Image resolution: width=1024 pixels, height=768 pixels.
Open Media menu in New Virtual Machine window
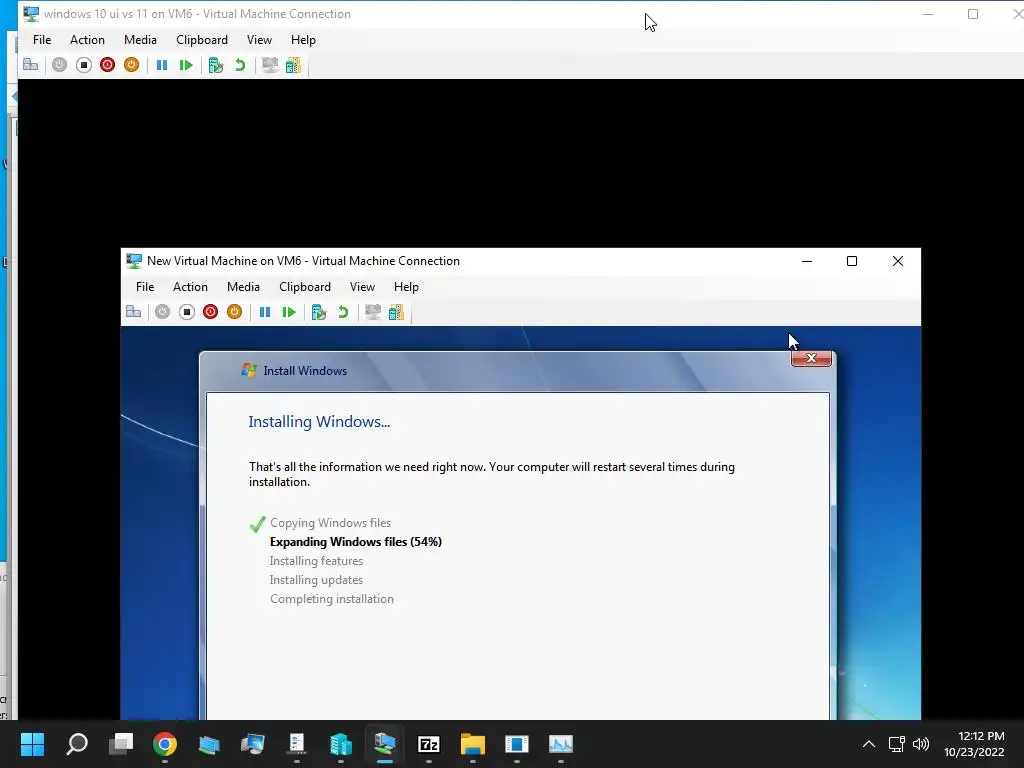[244, 287]
